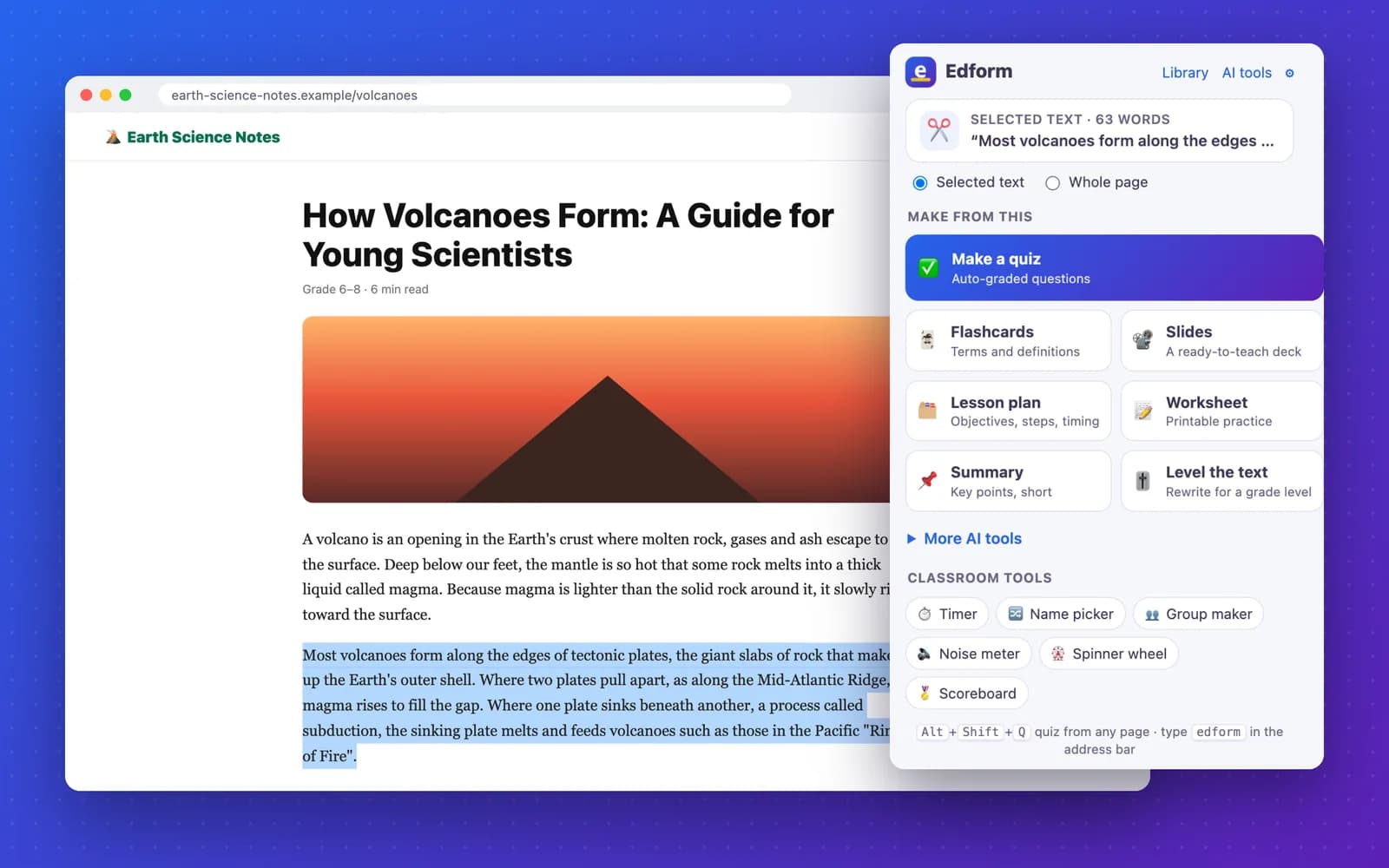Launch the Noise meter

(x=969, y=654)
